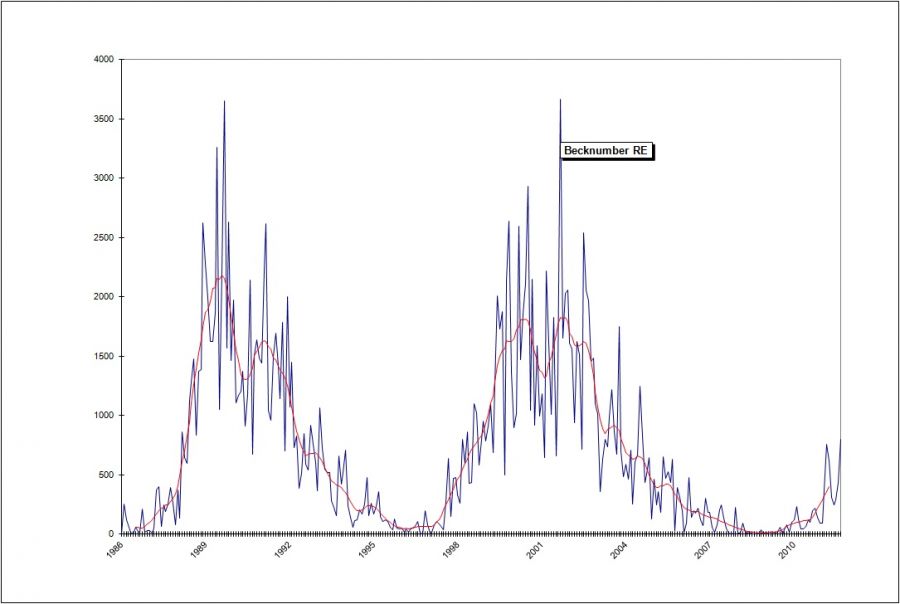
Task: Click the 2004 x-axis label
Action: [x=619, y=549]
